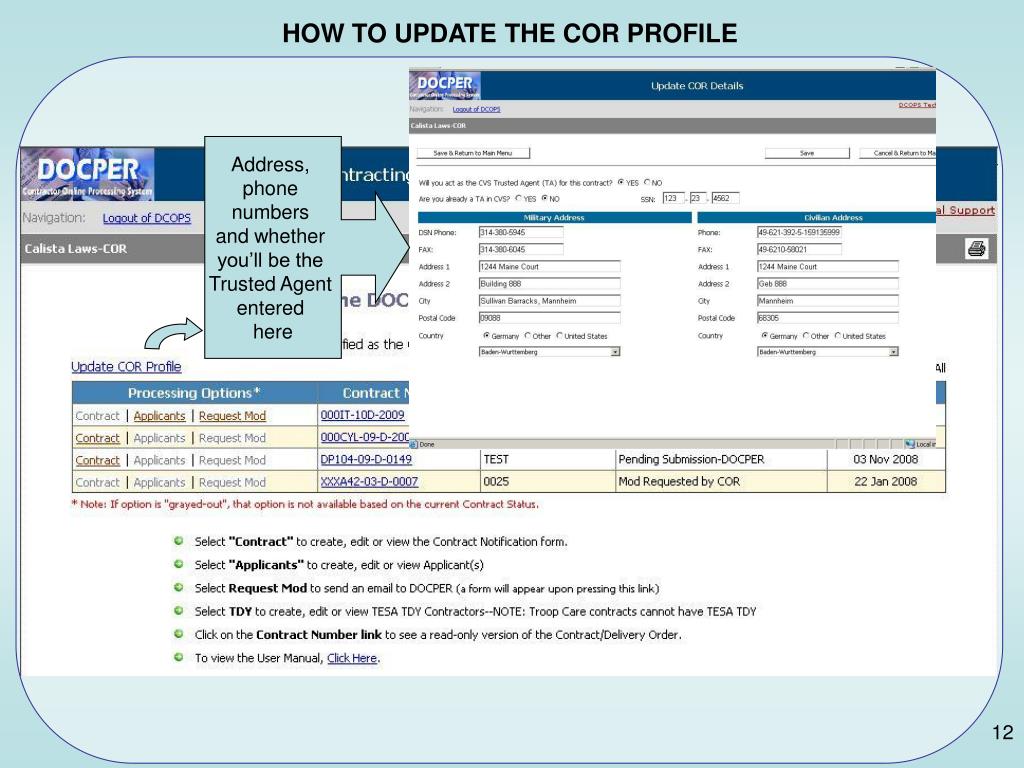The height and width of the screenshot is (768, 1024).
Task: Click the middle SSN field containing 23
Action: pos(698,198)
